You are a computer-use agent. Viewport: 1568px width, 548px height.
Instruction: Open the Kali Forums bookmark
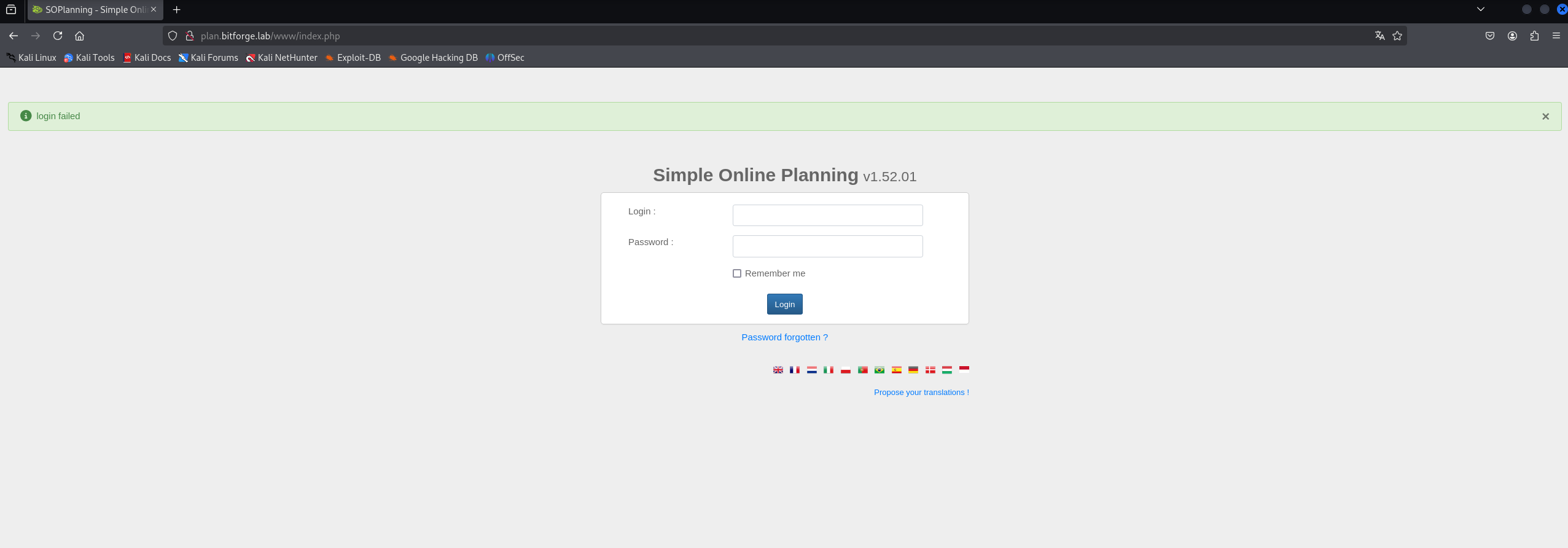[x=209, y=58]
